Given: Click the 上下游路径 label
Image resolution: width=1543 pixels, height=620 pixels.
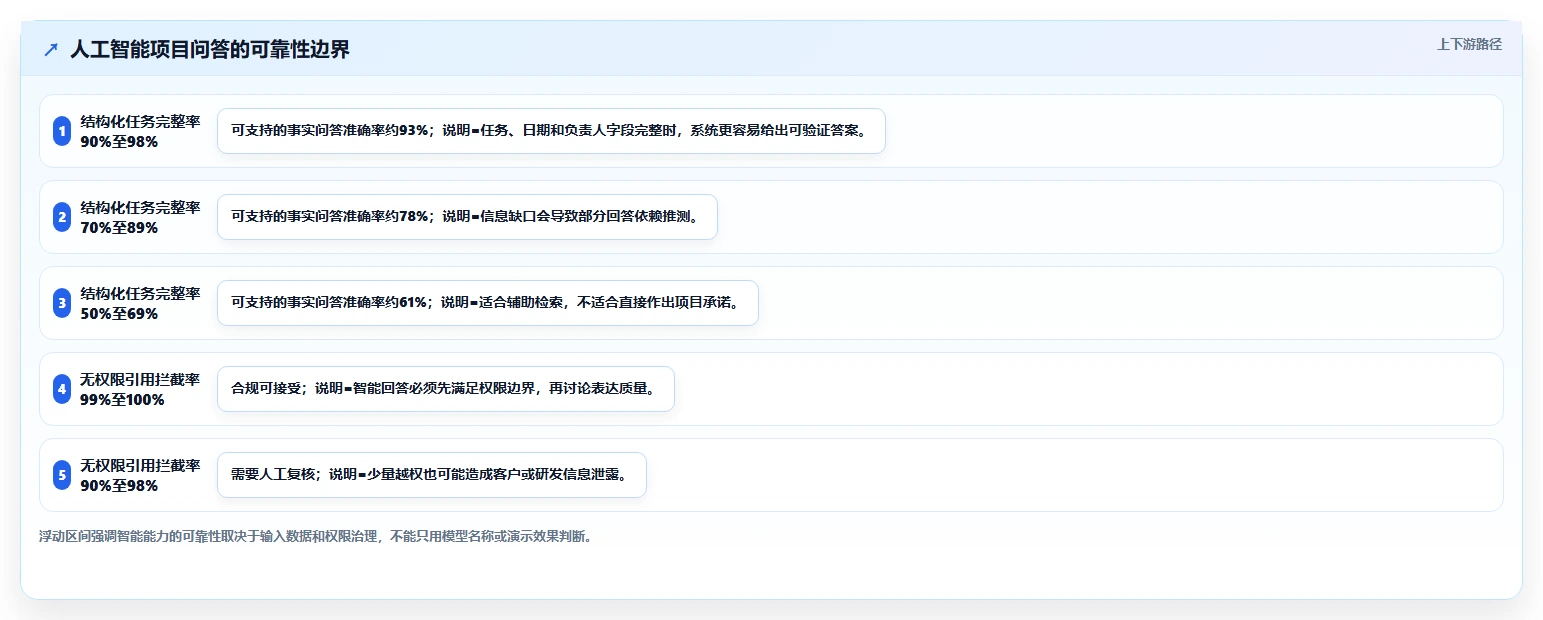Looking at the screenshot, I should [1469, 44].
